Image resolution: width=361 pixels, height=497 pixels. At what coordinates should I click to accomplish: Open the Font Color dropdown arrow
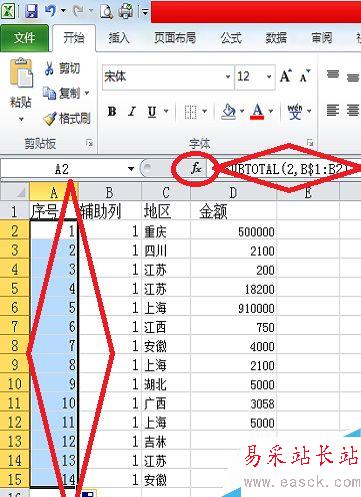(271, 111)
